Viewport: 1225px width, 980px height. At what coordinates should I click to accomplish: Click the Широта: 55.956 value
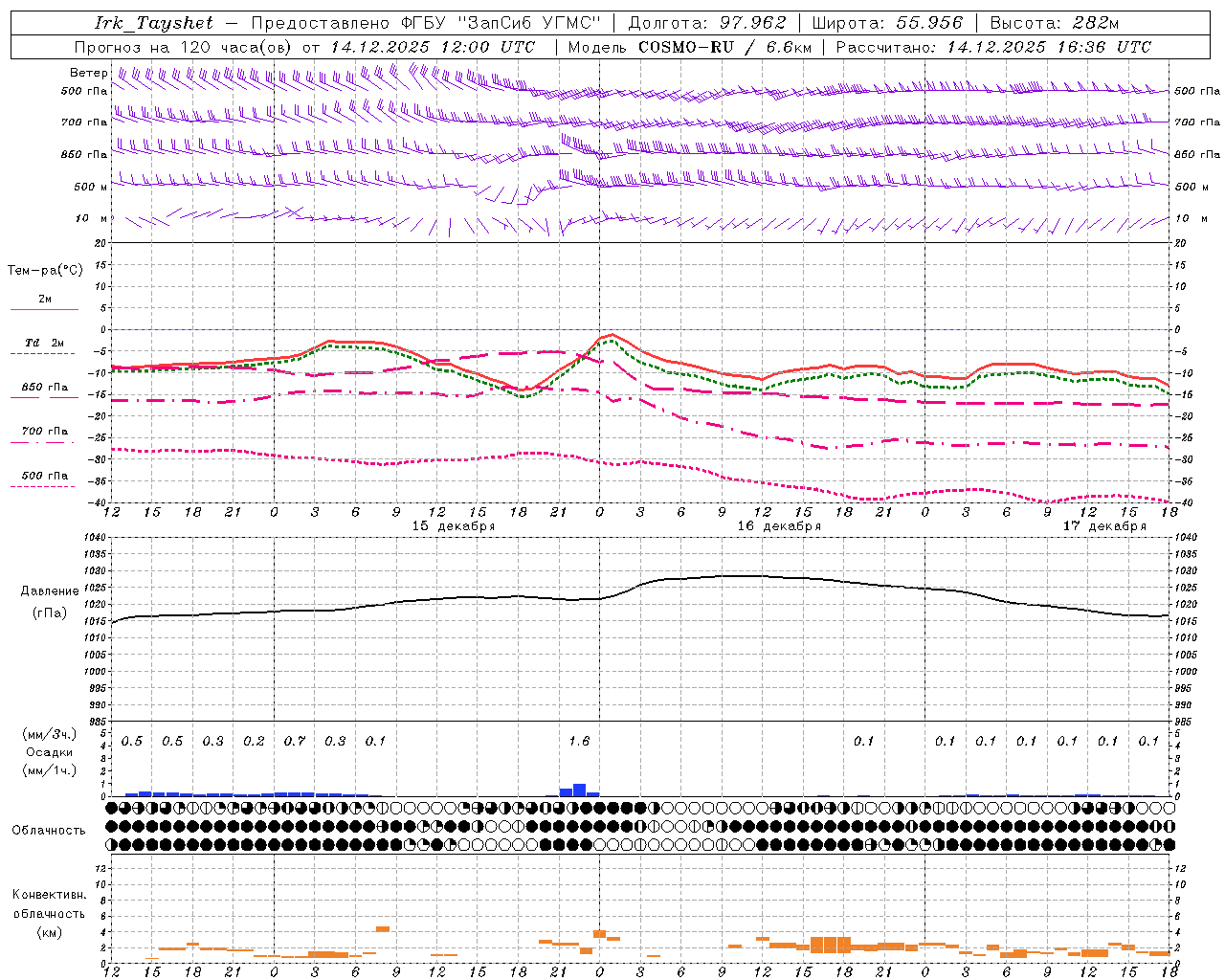click(887, 23)
